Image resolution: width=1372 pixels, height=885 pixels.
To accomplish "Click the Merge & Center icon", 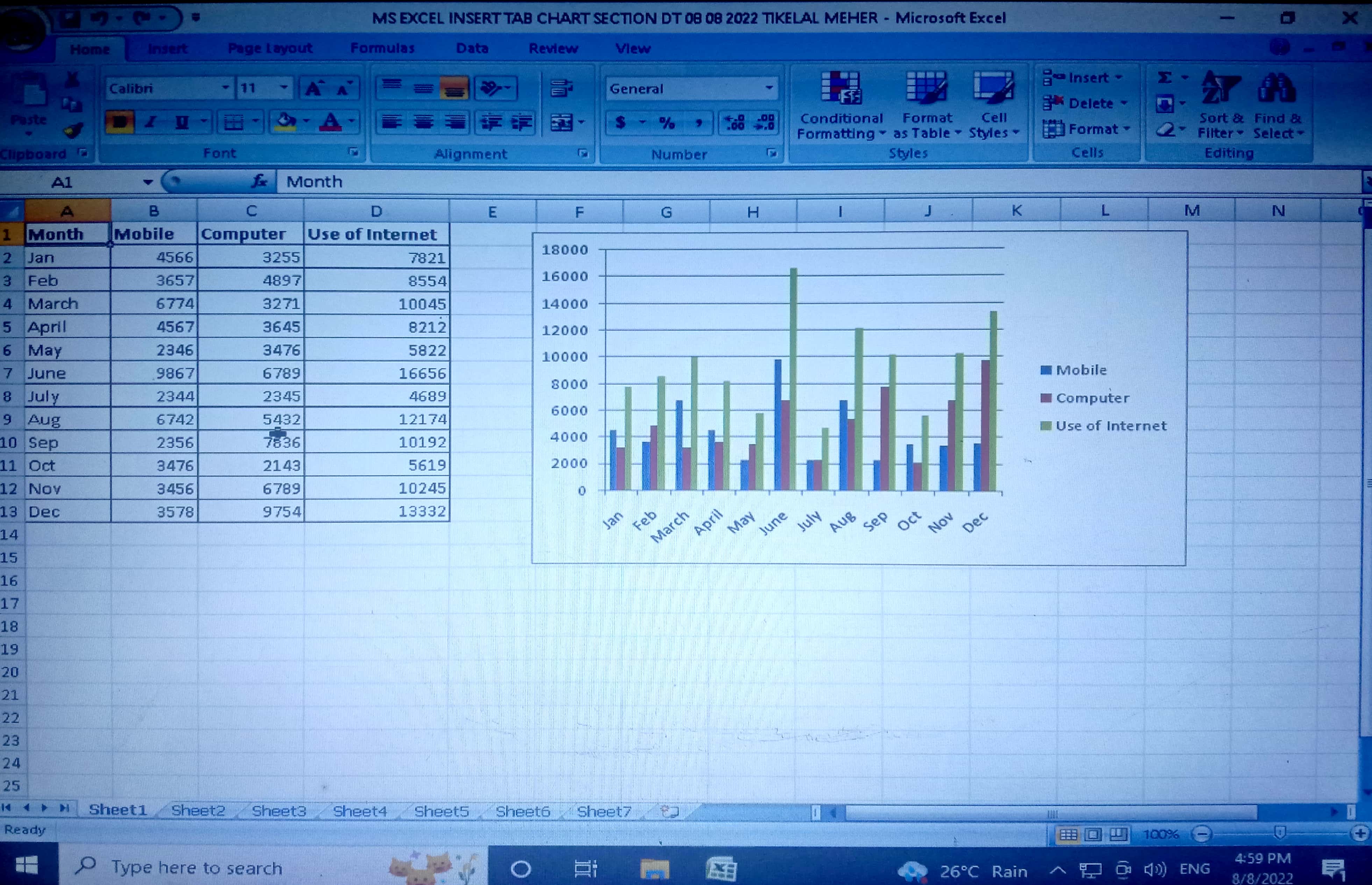I will click(562, 122).
